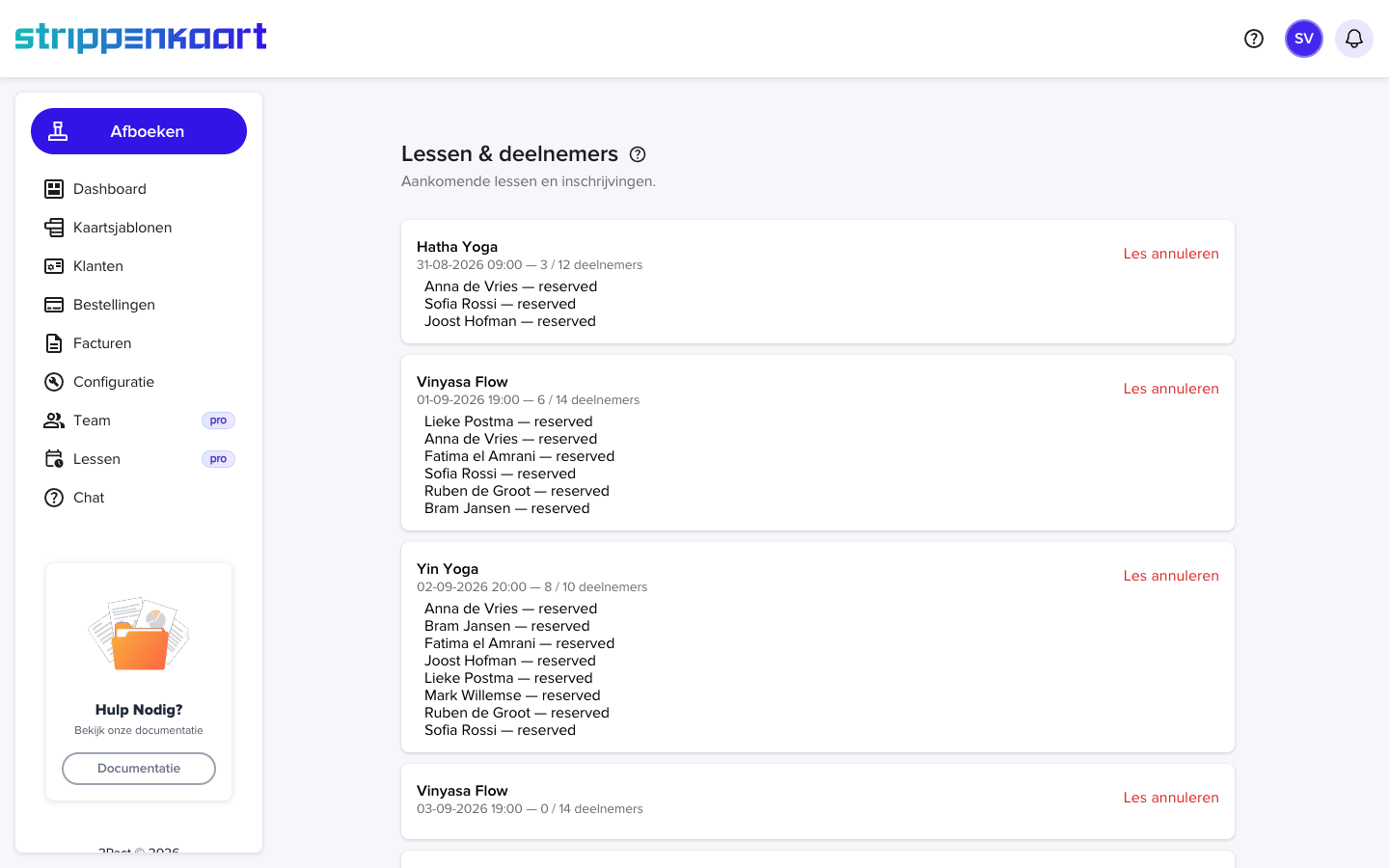Click the Hatha Yoga lesson title
The width and height of the screenshot is (1389, 868).
tap(457, 247)
